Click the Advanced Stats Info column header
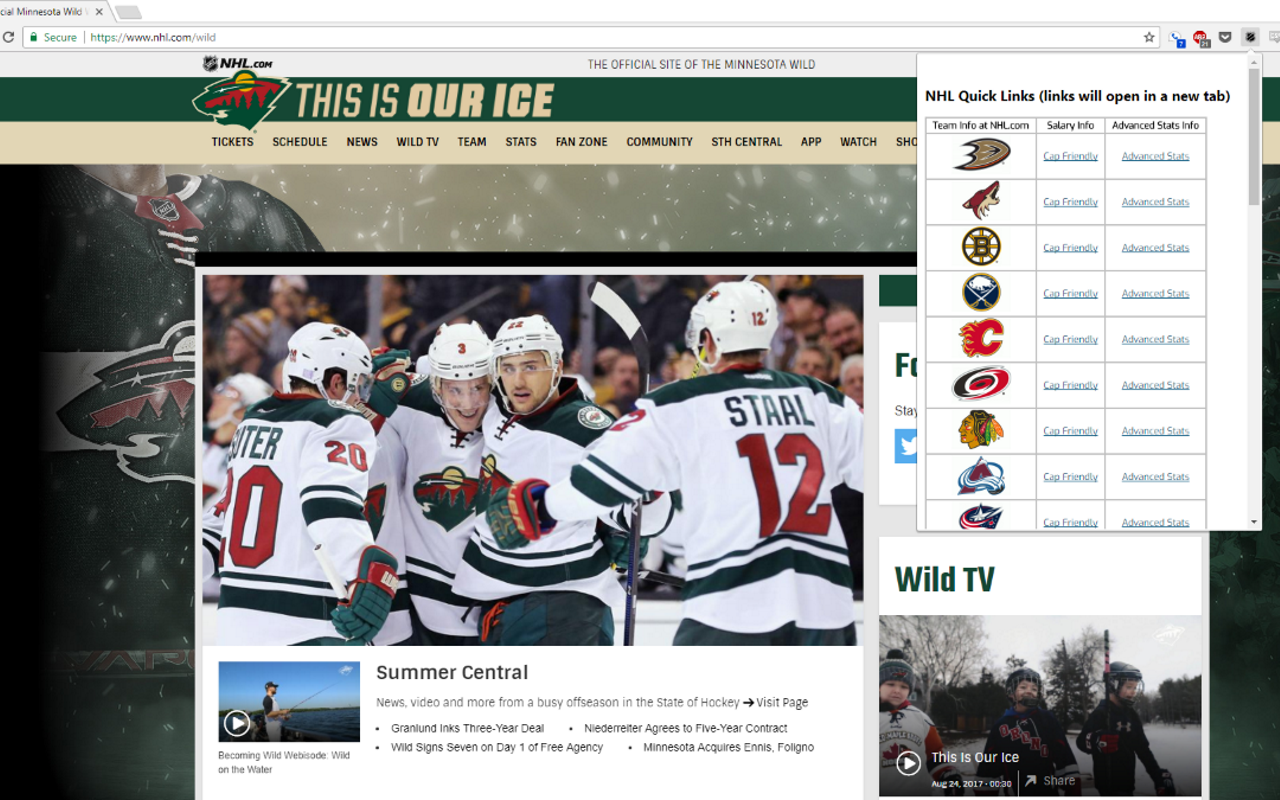The height and width of the screenshot is (800, 1280). coord(1155,125)
